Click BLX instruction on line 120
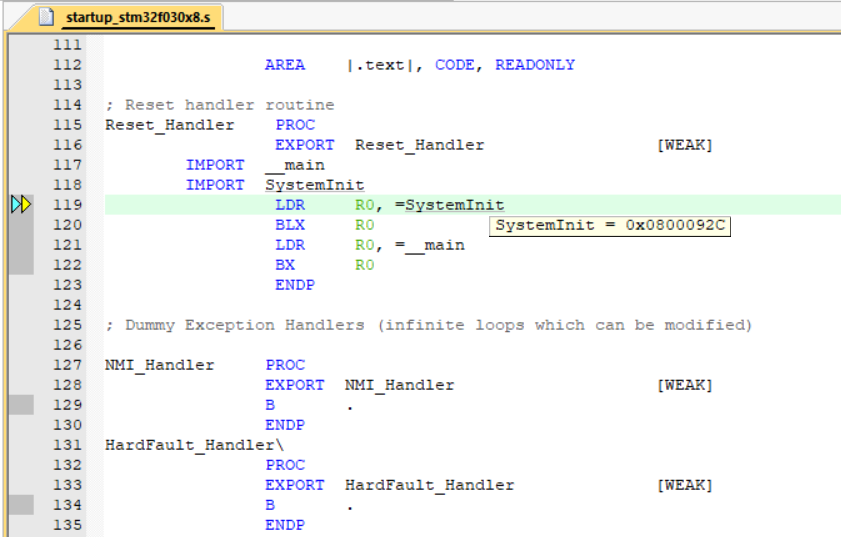The width and height of the screenshot is (841, 537). point(290,225)
